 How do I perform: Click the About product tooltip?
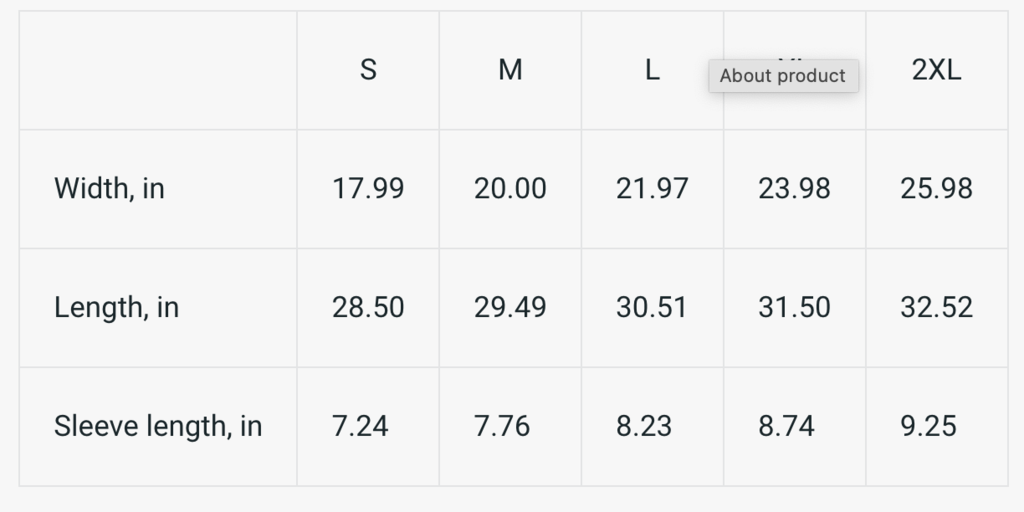click(x=783, y=76)
